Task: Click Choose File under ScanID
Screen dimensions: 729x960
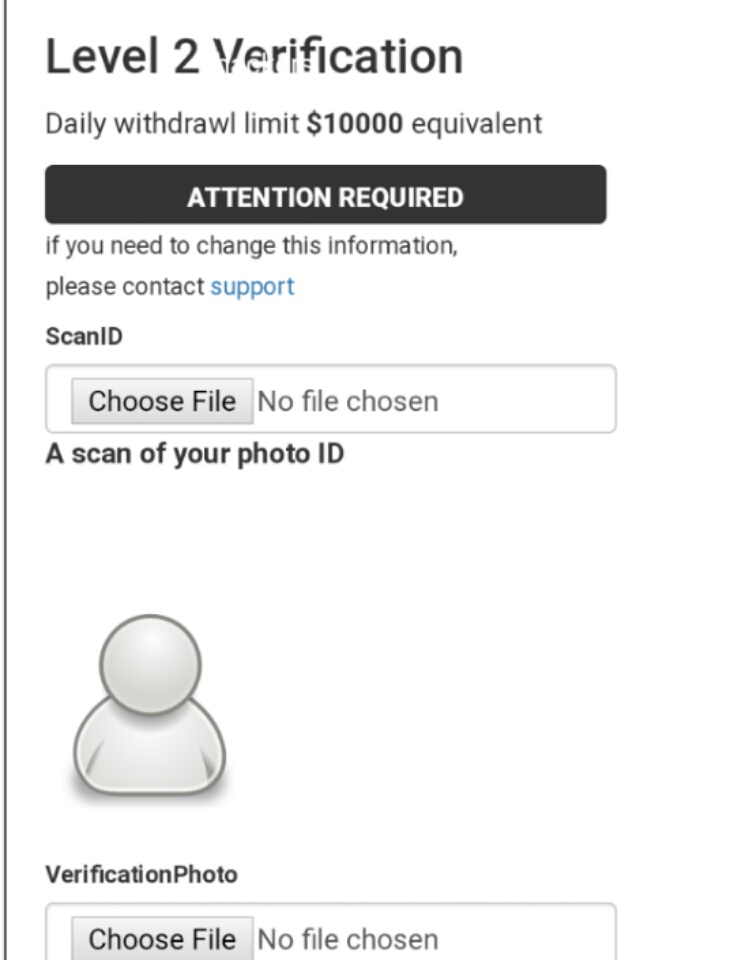Action: 162,401
